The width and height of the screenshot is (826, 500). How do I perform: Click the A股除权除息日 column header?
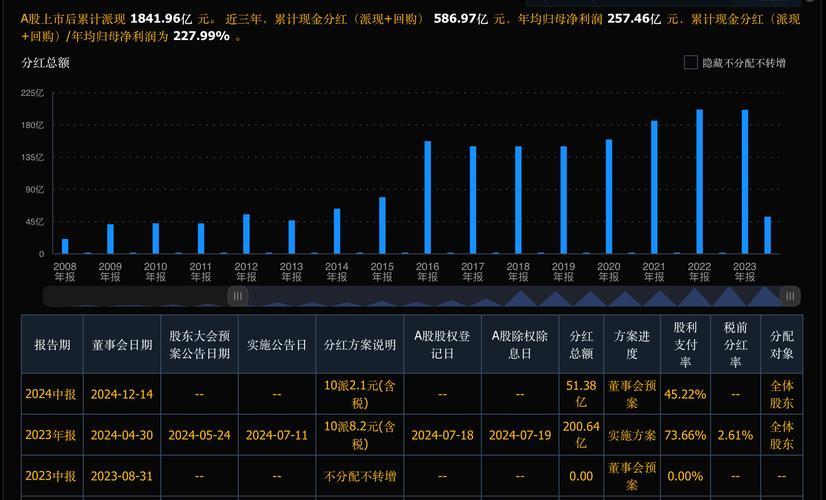(x=520, y=345)
